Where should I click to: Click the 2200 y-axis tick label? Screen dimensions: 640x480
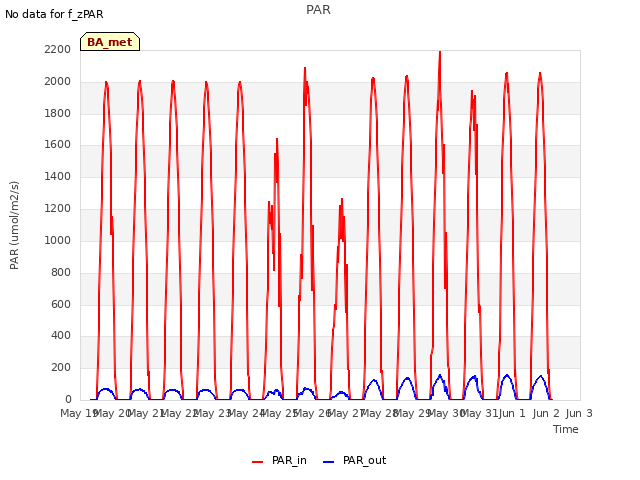[x=58, y=49]
